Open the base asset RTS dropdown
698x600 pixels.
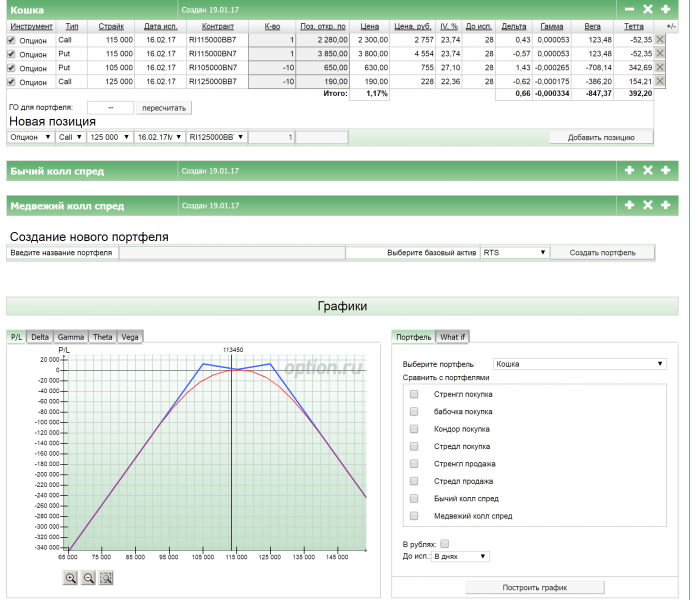(x=514, y=253)
